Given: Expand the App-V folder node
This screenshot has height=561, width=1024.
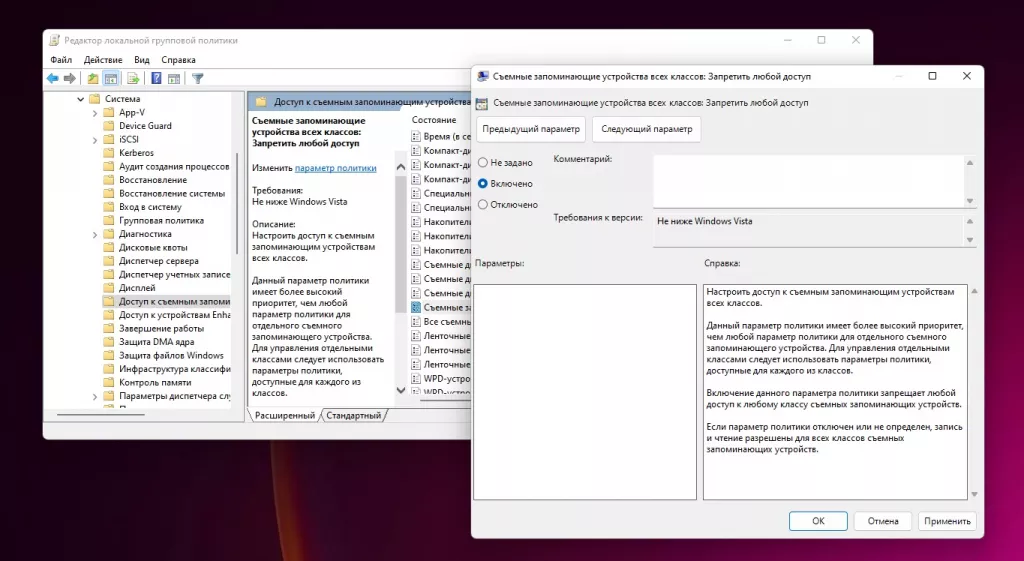Looking at the screenshot, I should pyautogui.click(x=95, y=113).
